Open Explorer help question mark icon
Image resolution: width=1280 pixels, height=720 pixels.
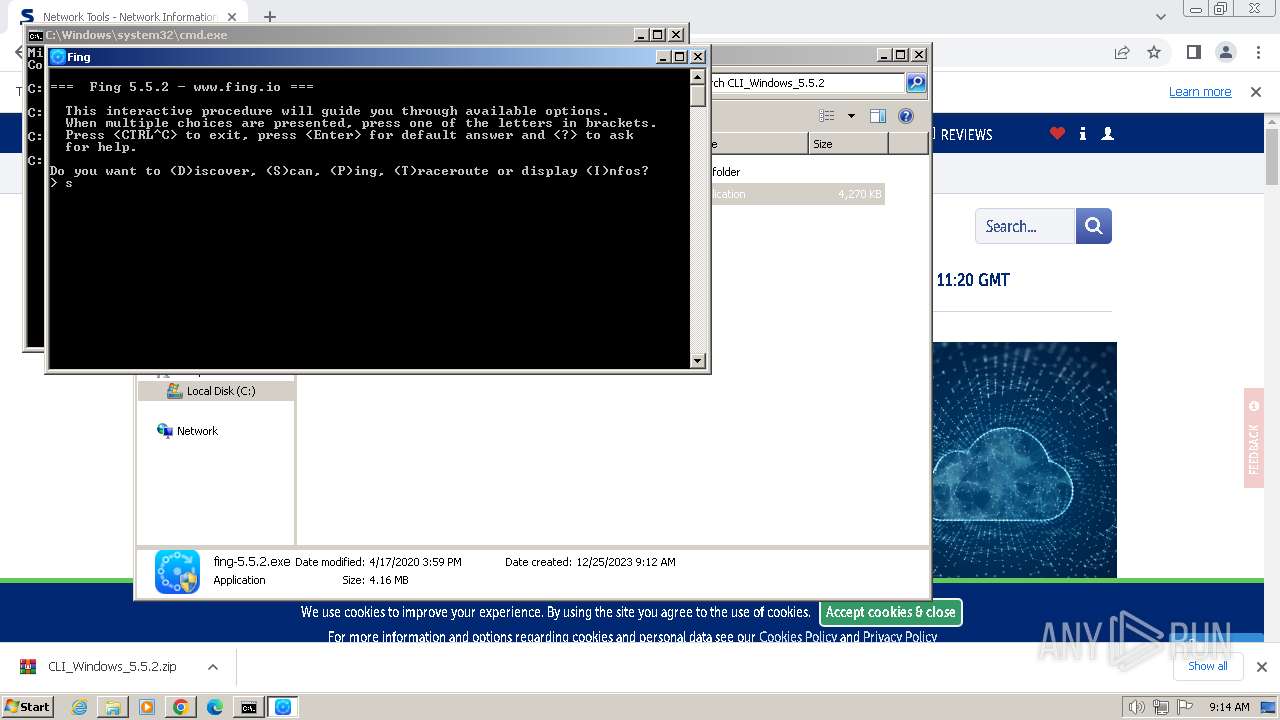(906, 116)
